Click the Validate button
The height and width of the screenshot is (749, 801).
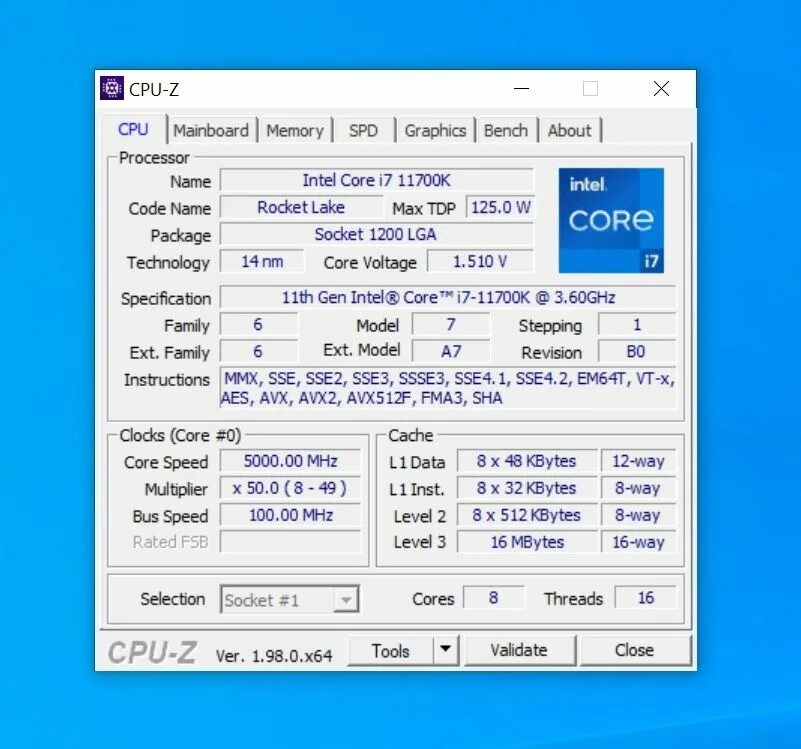point(520,650)
